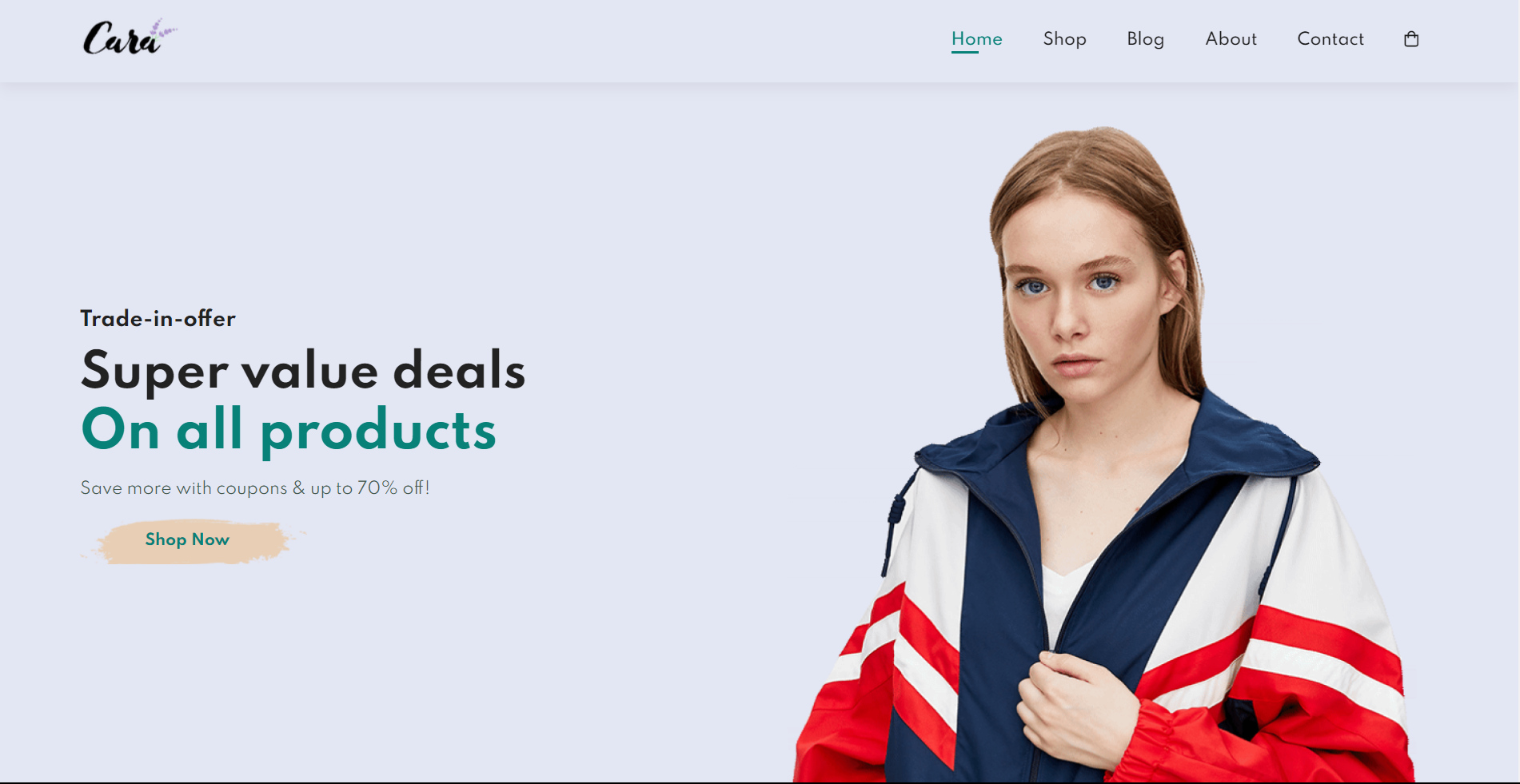The image size is (1520, 784).
Task: Click the green On all products heading
Action: [289, 430]
